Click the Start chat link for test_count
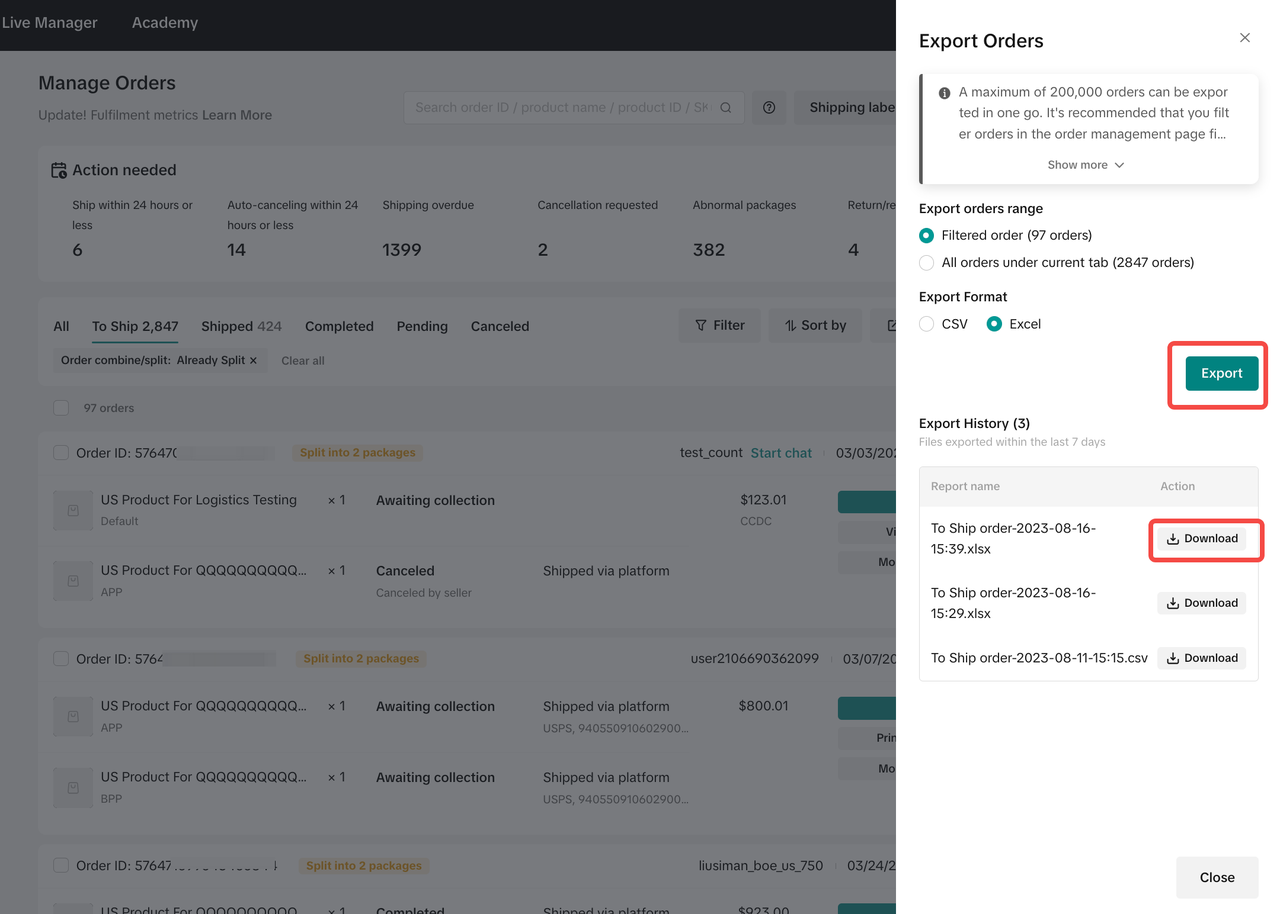 click(x=781, y=453)
